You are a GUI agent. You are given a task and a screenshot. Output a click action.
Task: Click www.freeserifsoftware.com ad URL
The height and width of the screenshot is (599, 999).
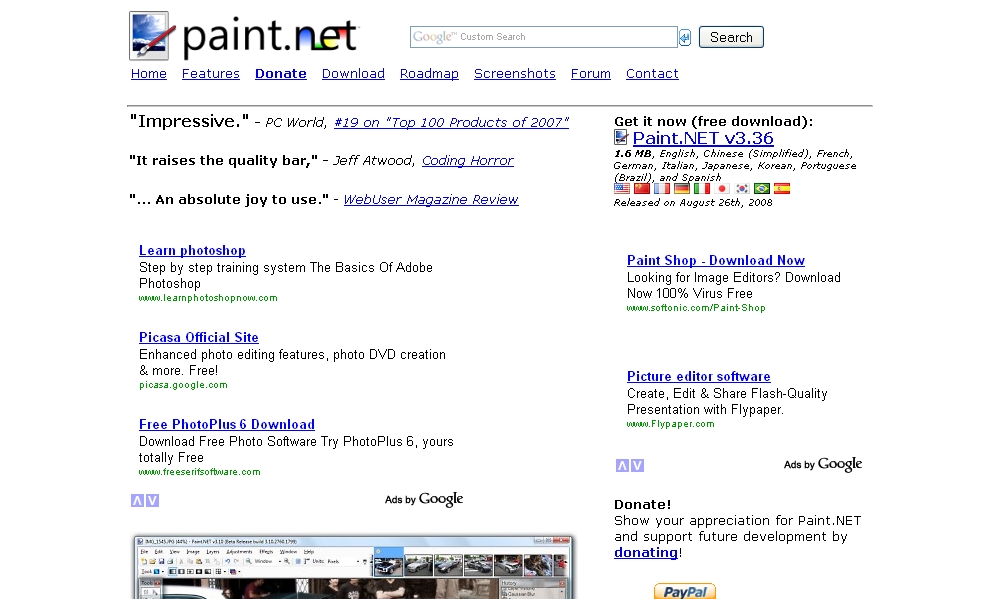(199, 472)
